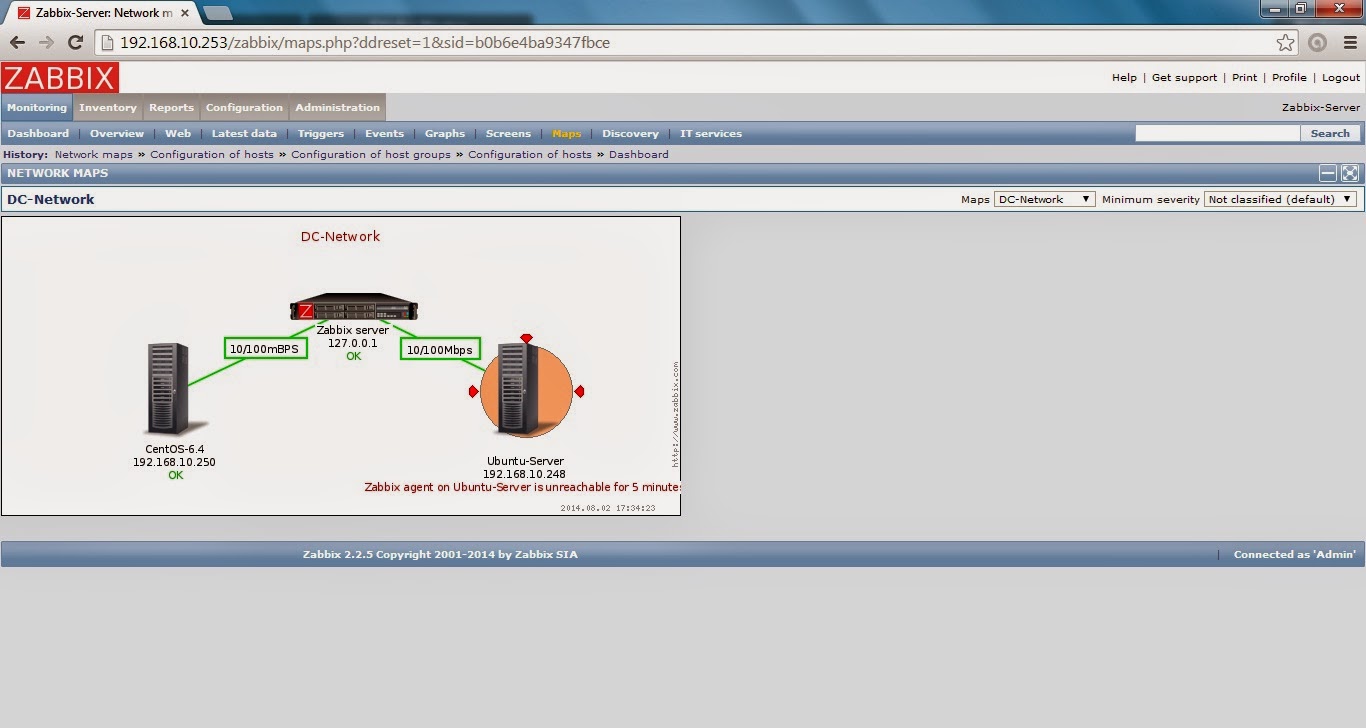Click the Ubuntu-Server unreachable agent message
This screenshot has width=1366, height=728.
tap(522, 487)
